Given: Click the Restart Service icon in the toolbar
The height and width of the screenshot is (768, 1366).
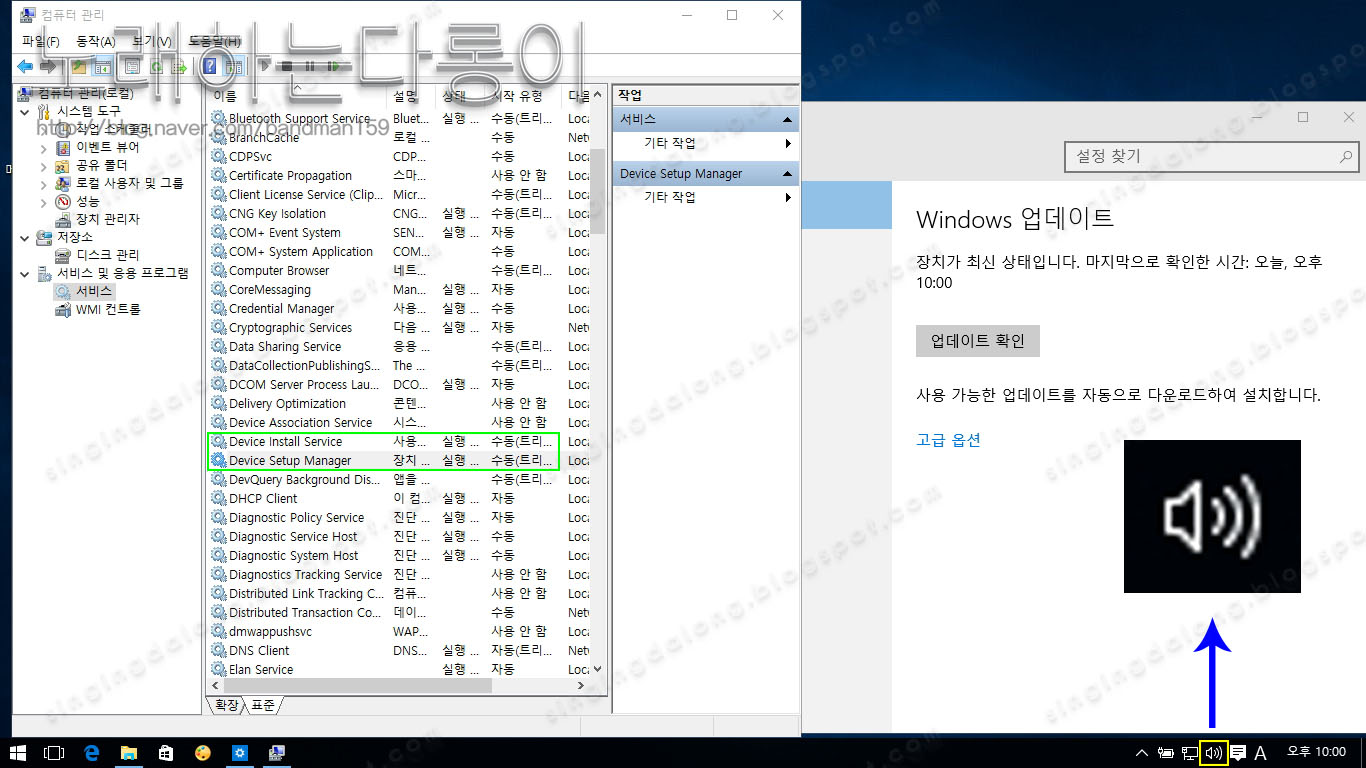Looking at the screenshot, I should click(334, 66).
